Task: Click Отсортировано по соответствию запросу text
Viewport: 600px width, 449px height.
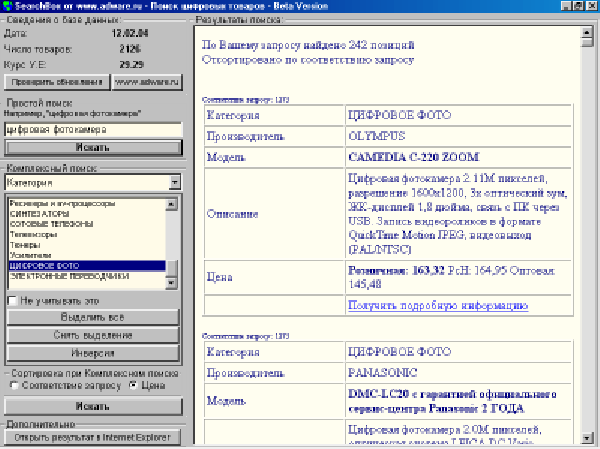Action: (308, 60)
